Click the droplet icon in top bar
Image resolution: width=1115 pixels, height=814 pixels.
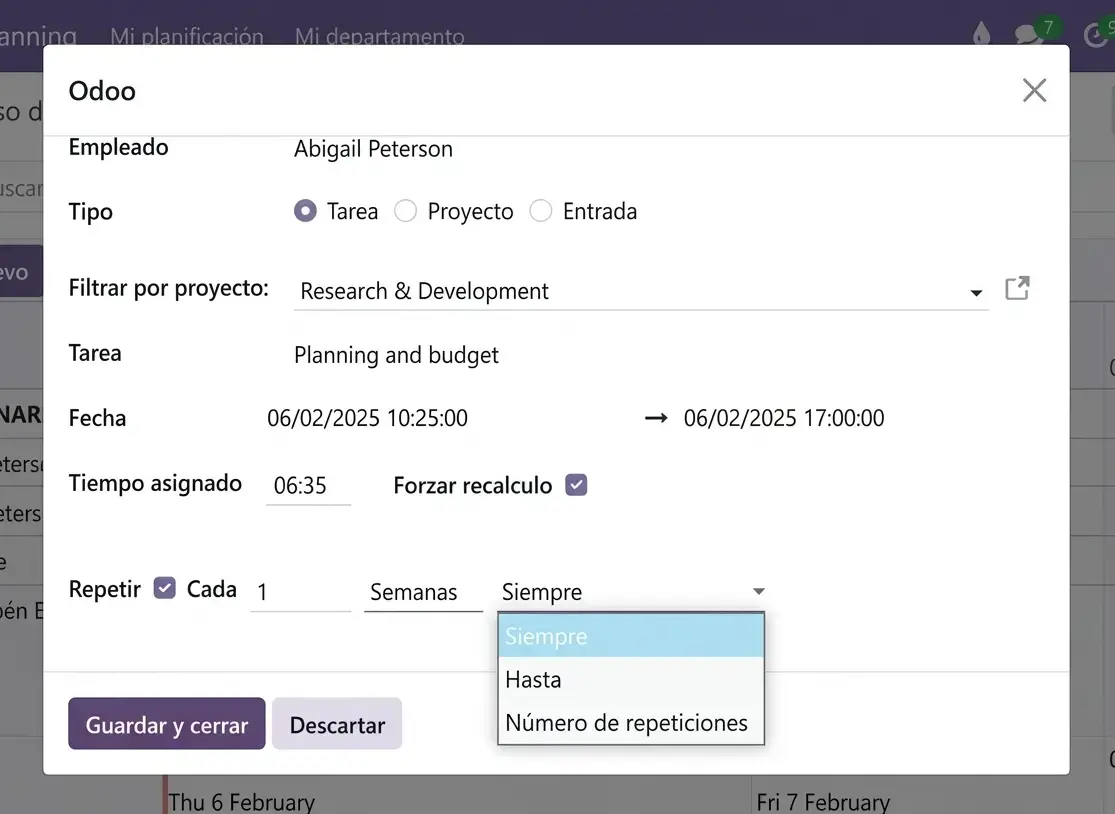pos(981,34)
